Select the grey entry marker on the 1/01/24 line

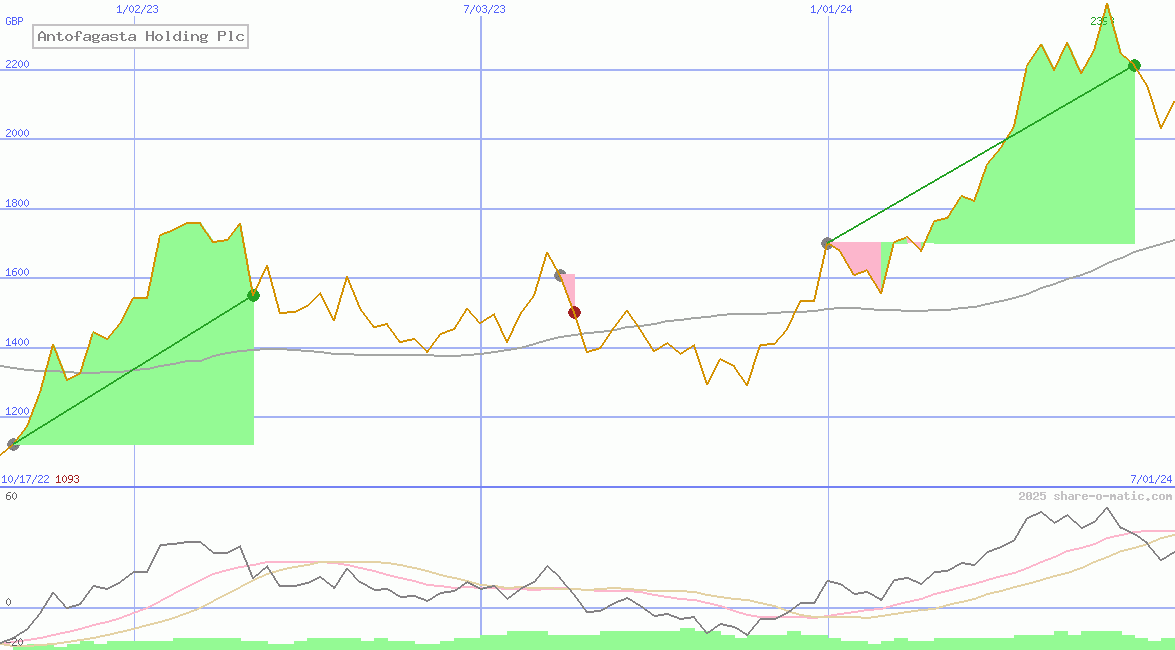[827, 243]
